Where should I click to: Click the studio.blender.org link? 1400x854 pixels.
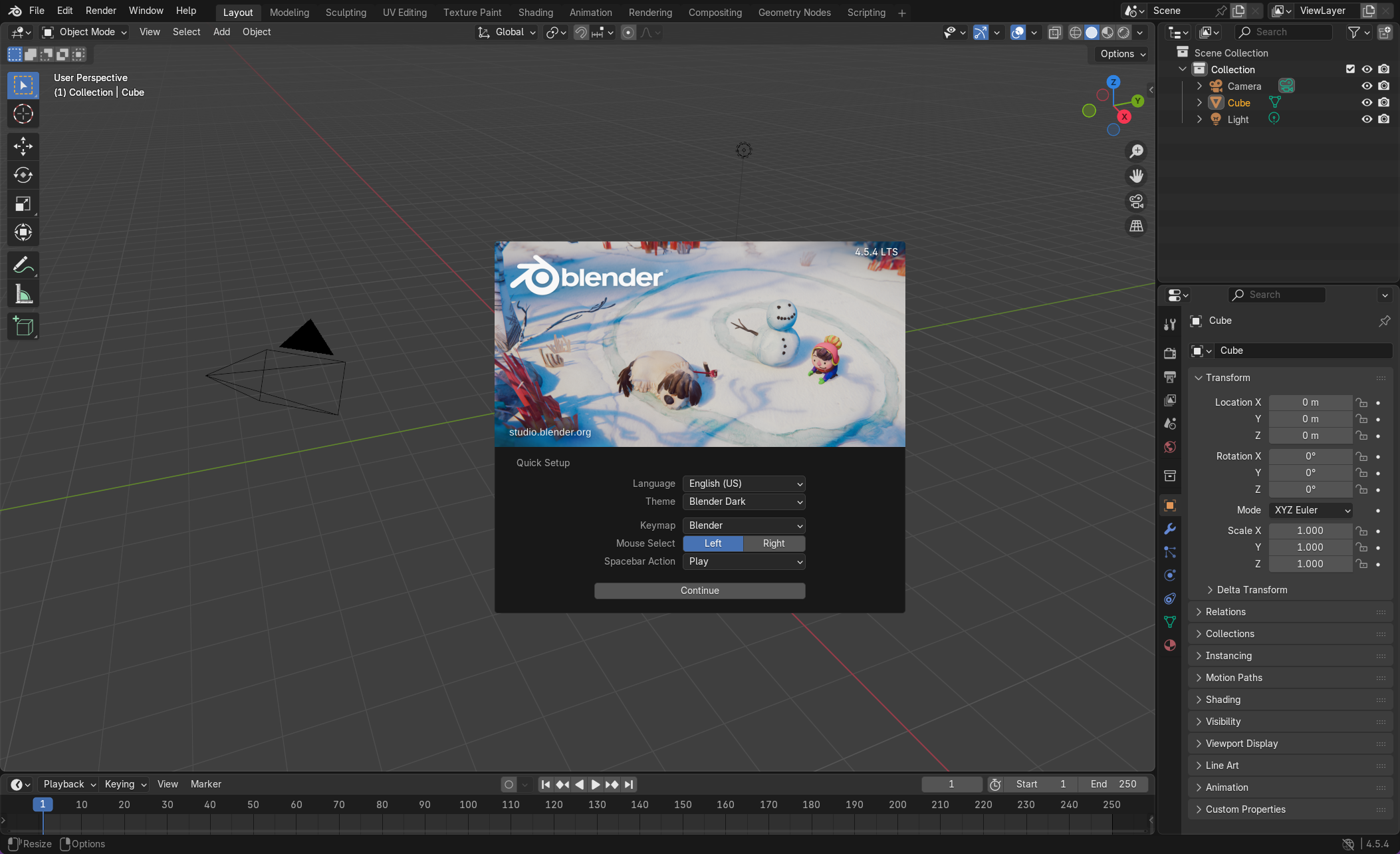550,432
